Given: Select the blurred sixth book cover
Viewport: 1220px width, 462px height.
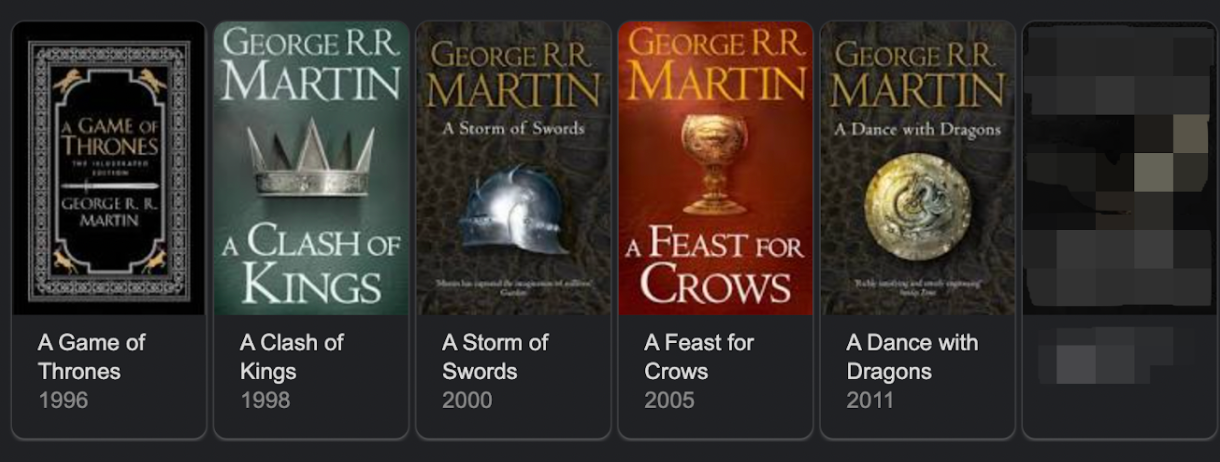Looking at the screenshot, I should tap(1119, 170).
